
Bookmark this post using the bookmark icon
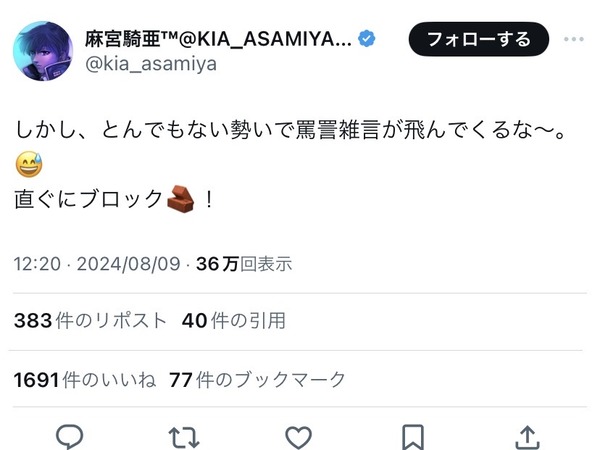[413, 437]
